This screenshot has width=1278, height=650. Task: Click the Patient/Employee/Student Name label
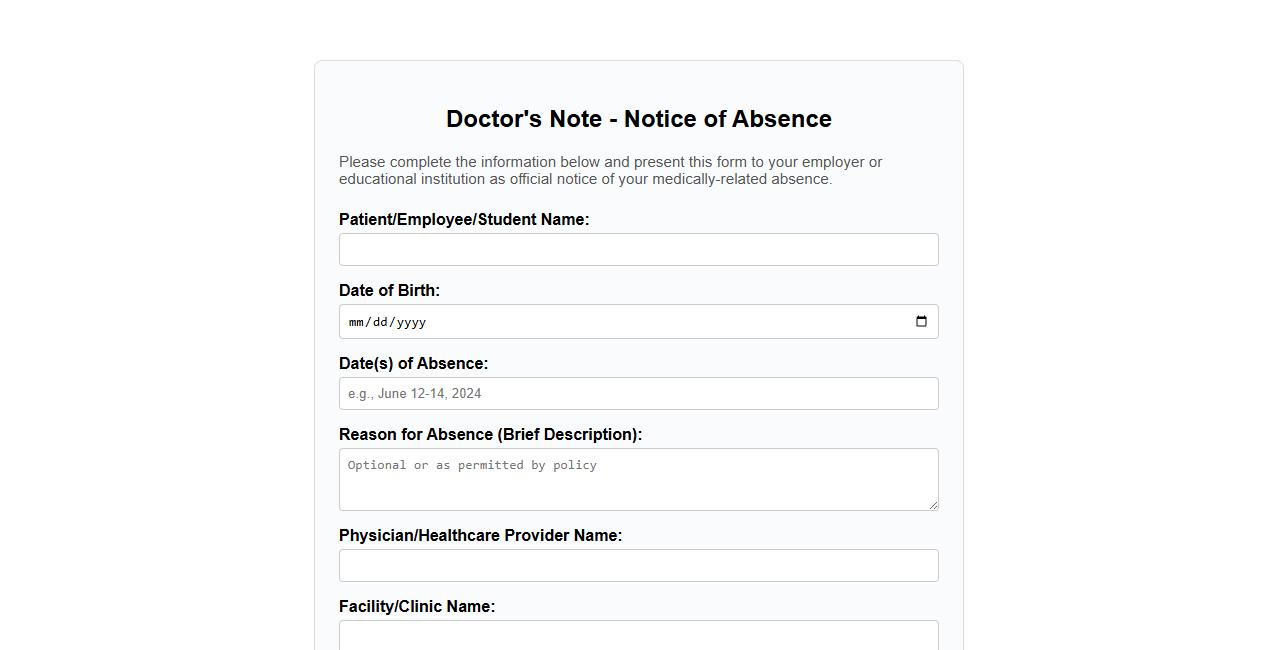click(464, 219)
